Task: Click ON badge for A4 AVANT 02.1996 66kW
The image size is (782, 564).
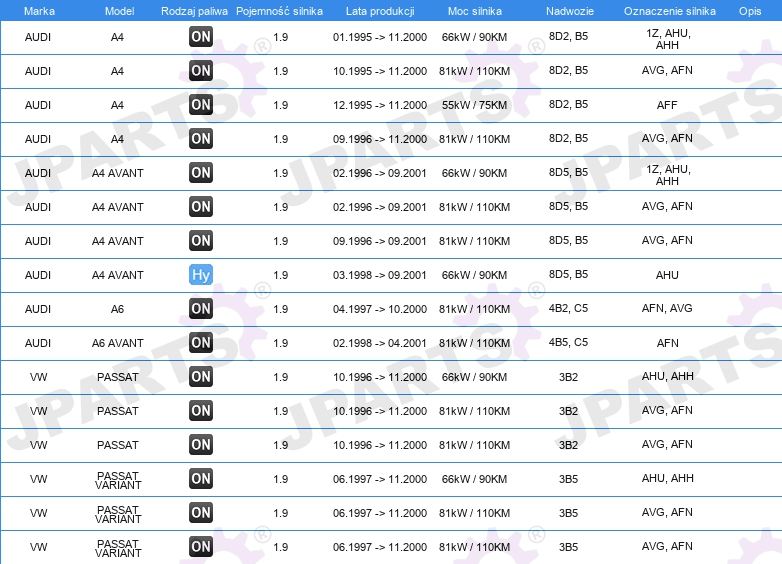Action: tap(200, 173)
